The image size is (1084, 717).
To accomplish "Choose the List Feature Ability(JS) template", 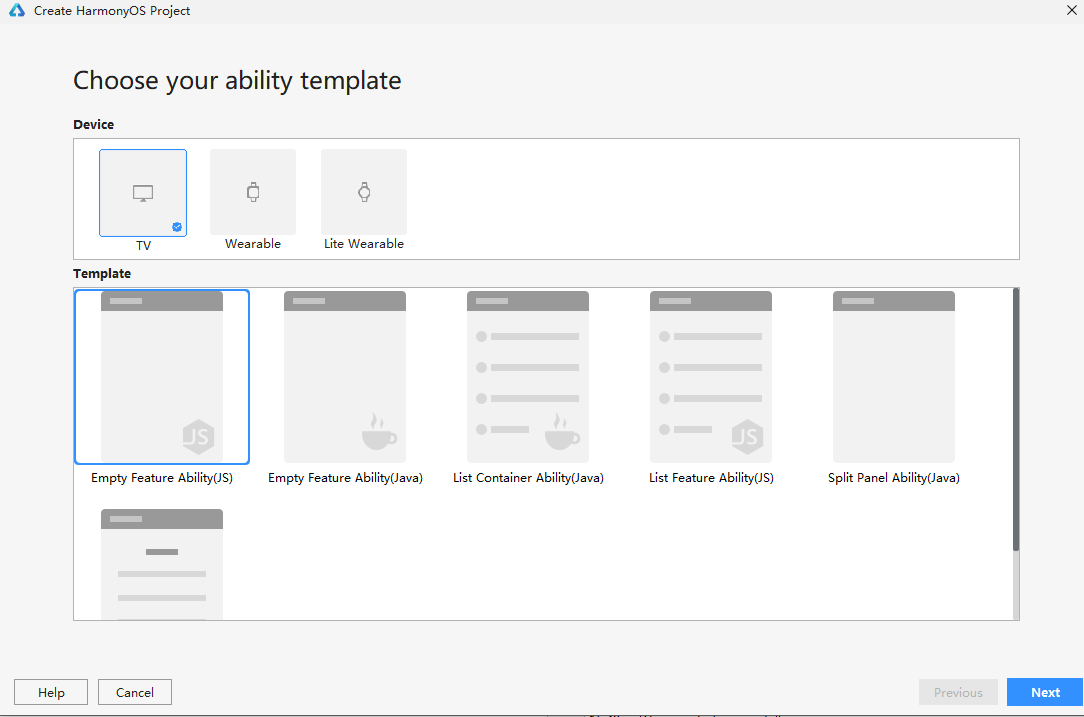I will pos(711,377).
